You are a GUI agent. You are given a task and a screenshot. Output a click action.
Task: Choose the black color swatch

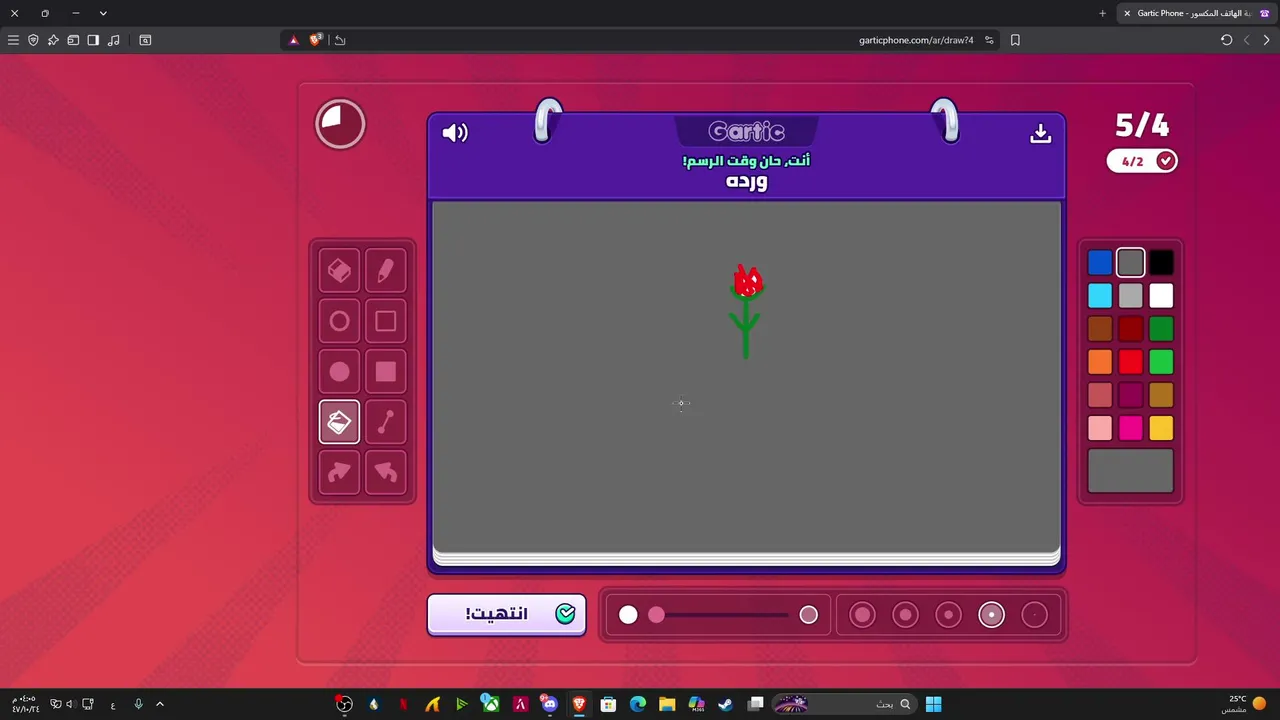1161,263
